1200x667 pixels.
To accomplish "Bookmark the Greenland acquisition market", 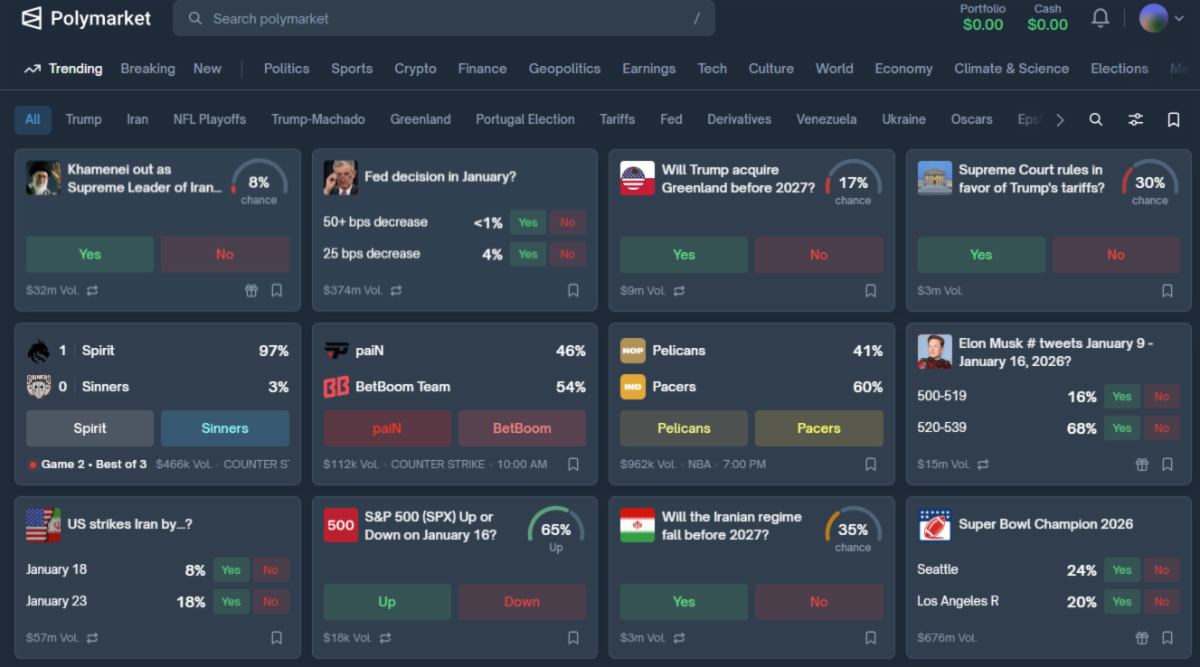I will tap(871, 291).
